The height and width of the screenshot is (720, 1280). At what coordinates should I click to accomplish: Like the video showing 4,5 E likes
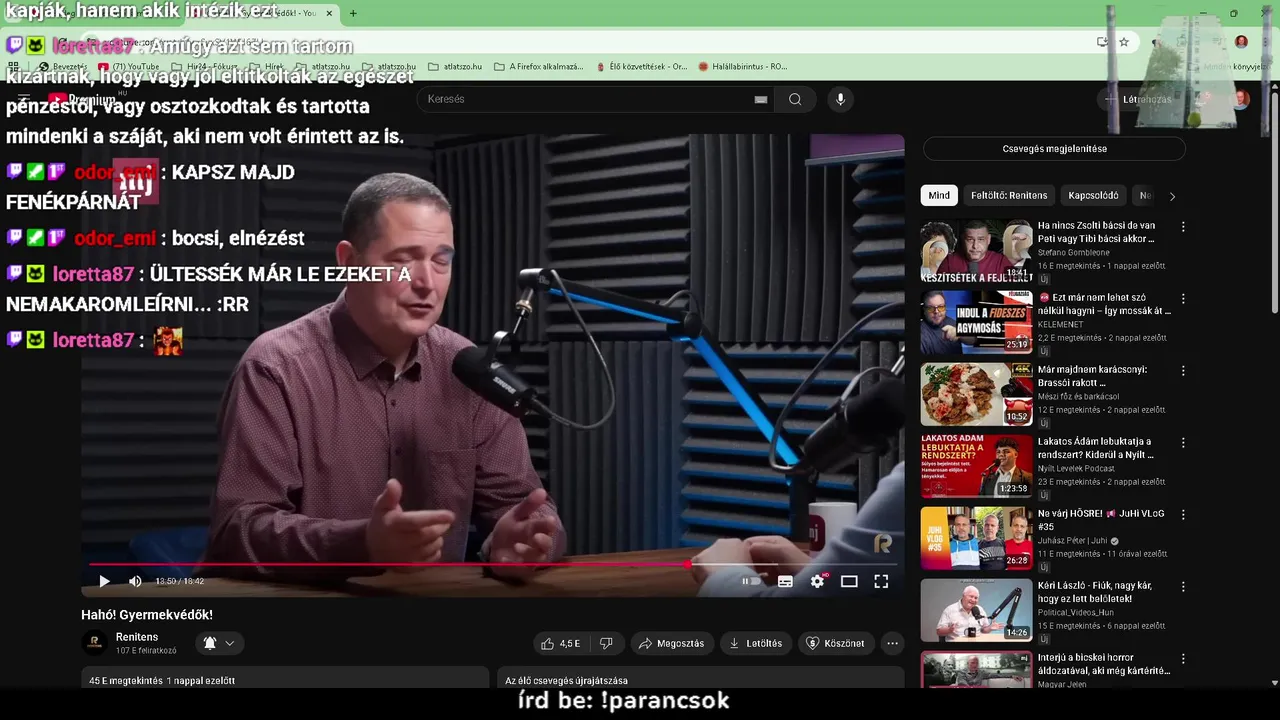[x=560, y=643]
